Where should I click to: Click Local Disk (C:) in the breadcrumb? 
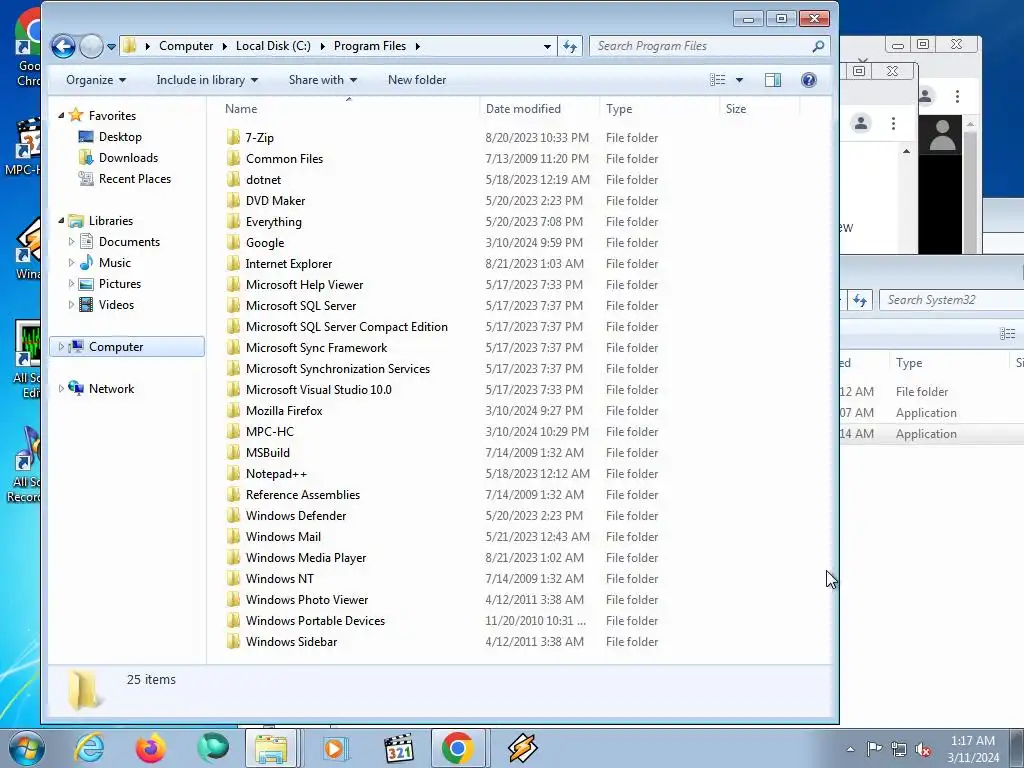pyautogui.click(x=273, y=46)
